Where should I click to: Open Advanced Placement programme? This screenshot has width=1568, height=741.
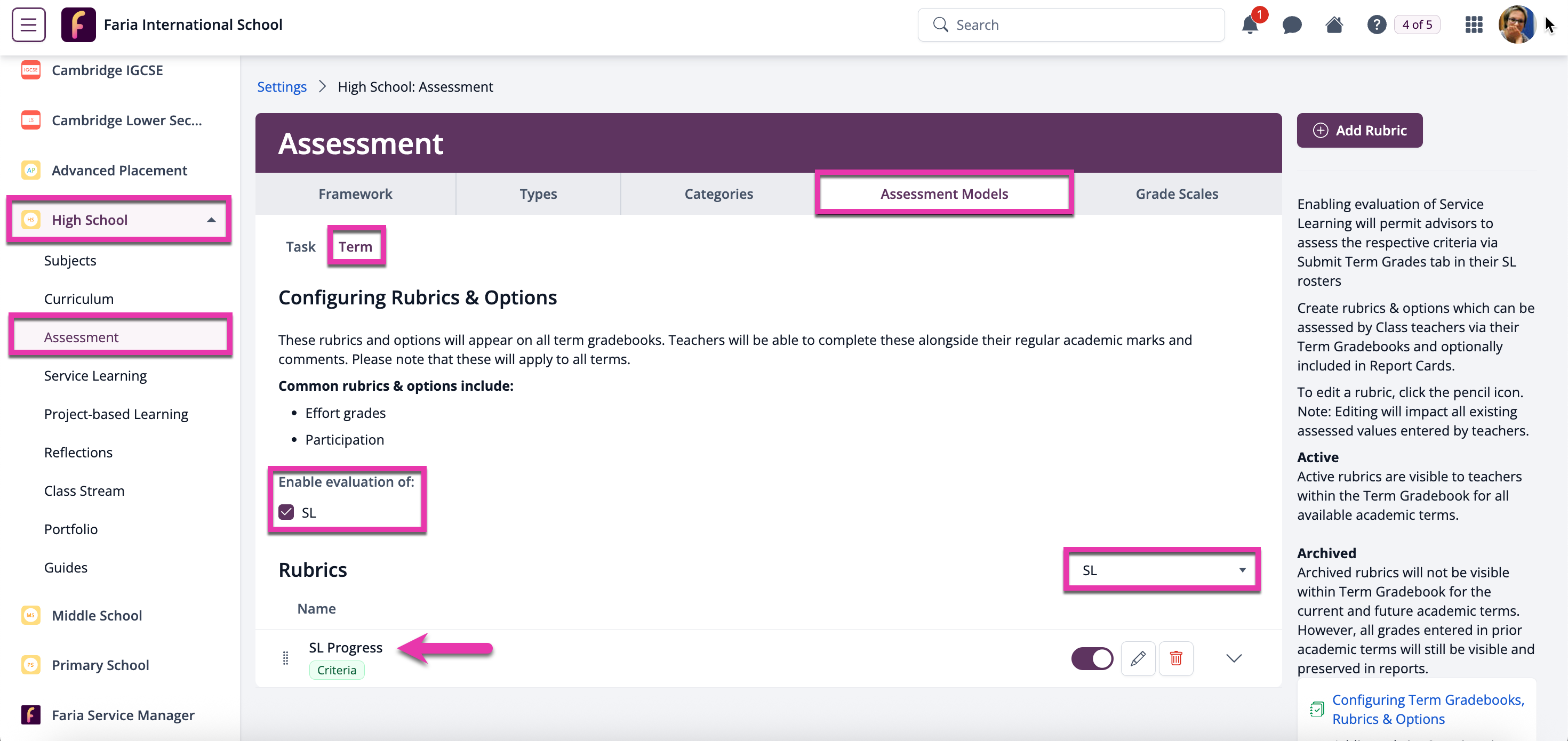[119, 171]
